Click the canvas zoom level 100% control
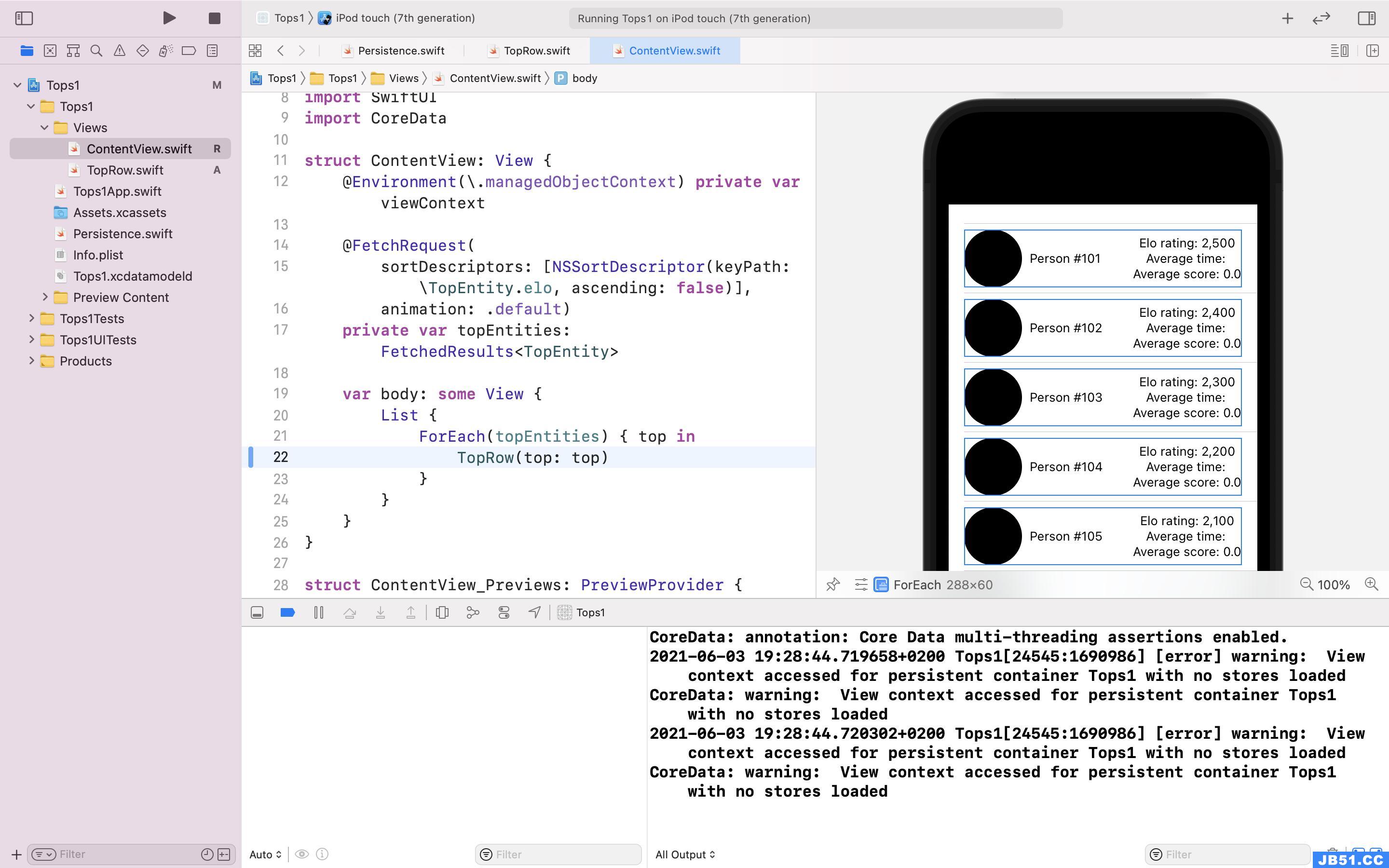This screenshot has height=868, width=1389. click(x=1336, y=584)
